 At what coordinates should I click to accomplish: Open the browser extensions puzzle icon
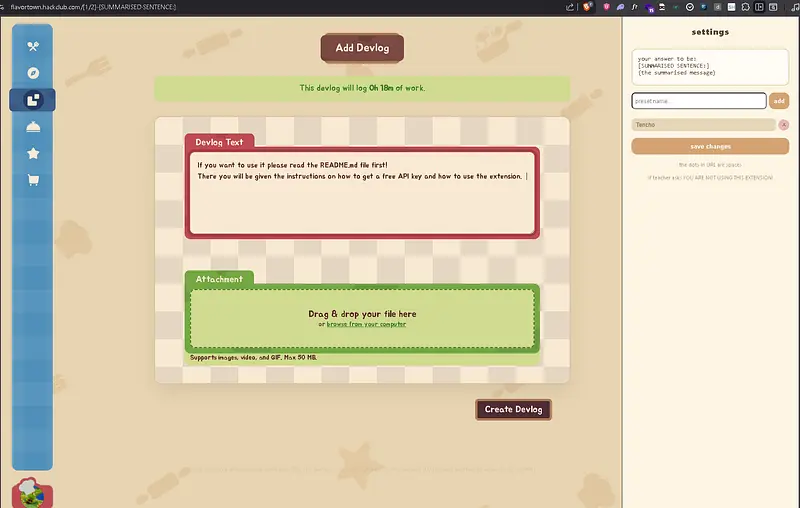point(747,7)
